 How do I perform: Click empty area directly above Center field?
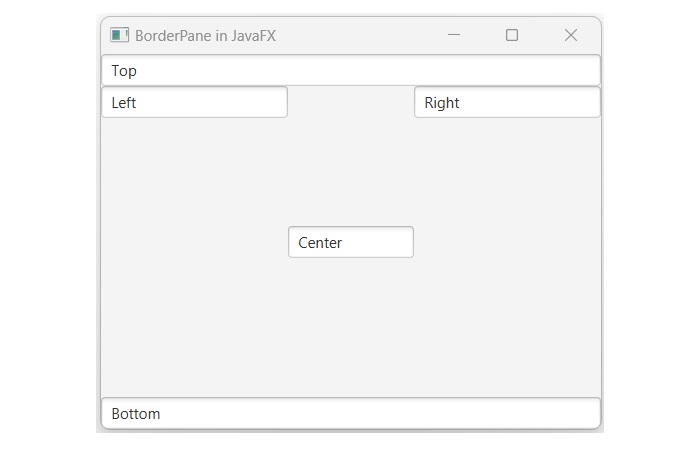pos(351,170)
